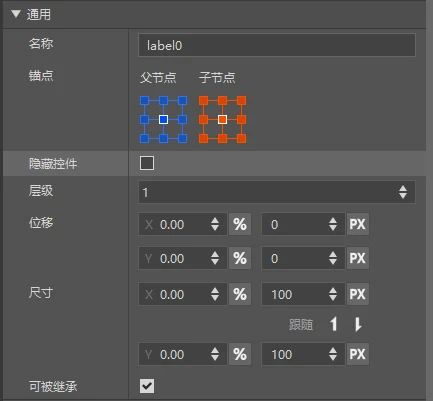Select bottom-right anchor in orange 子节点 grid
Screen dimensions: 433x401
[x=241, y=138]
